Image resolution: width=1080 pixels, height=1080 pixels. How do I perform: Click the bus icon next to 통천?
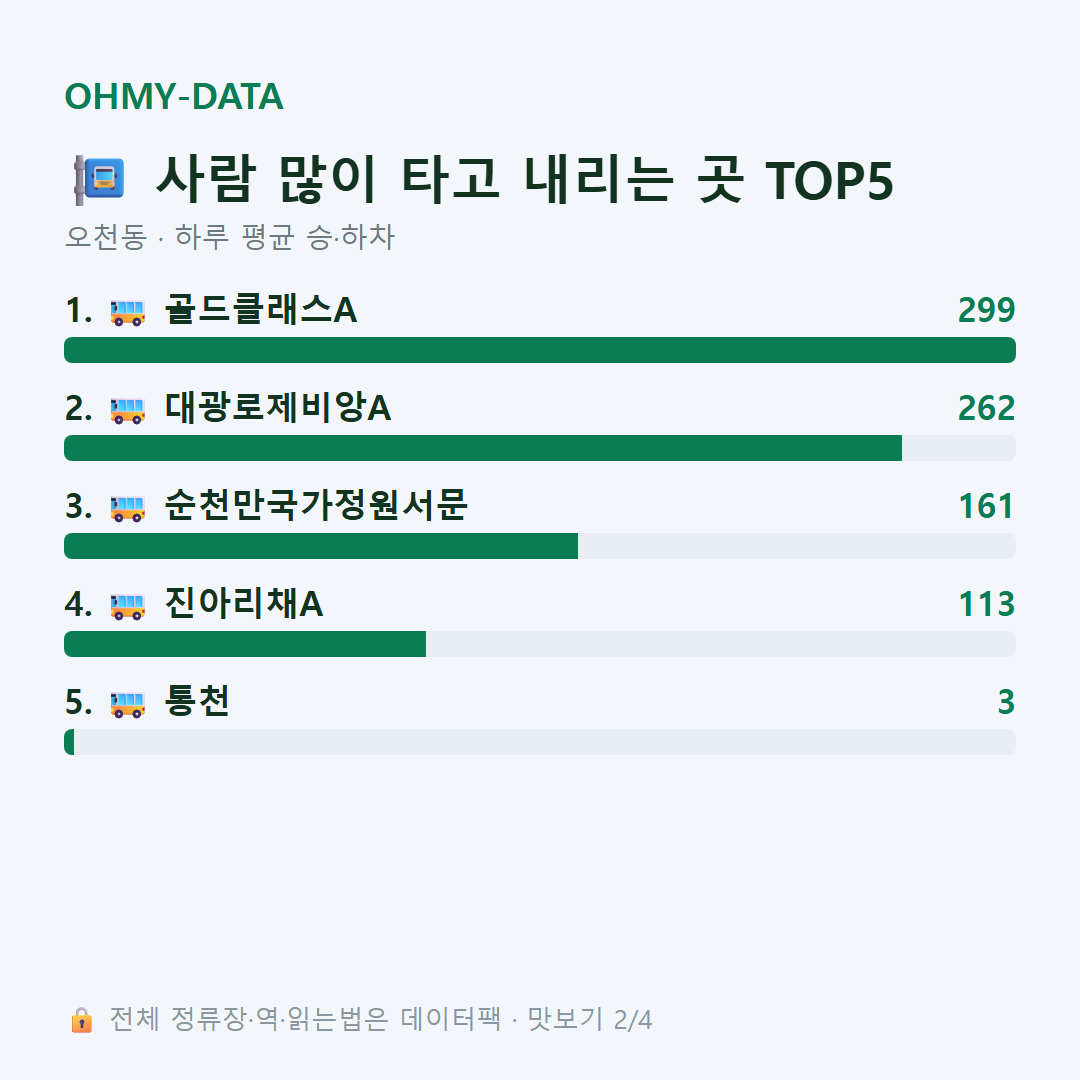point(128,705)
